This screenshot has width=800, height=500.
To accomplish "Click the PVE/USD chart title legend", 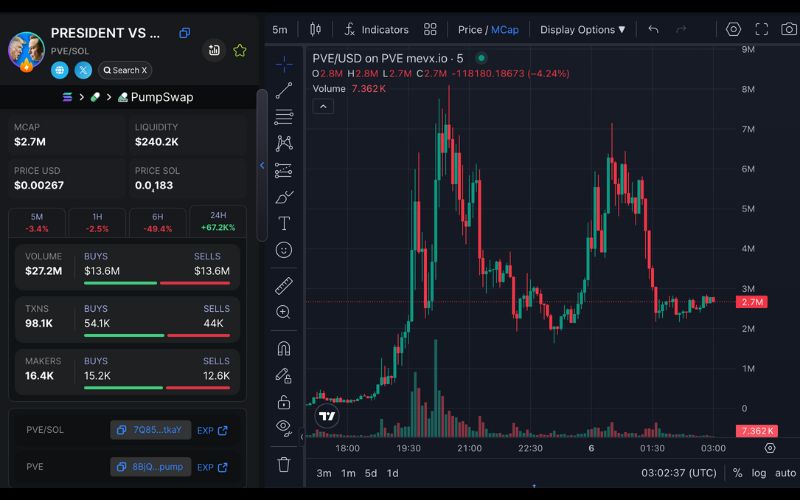I will [388, 59].
